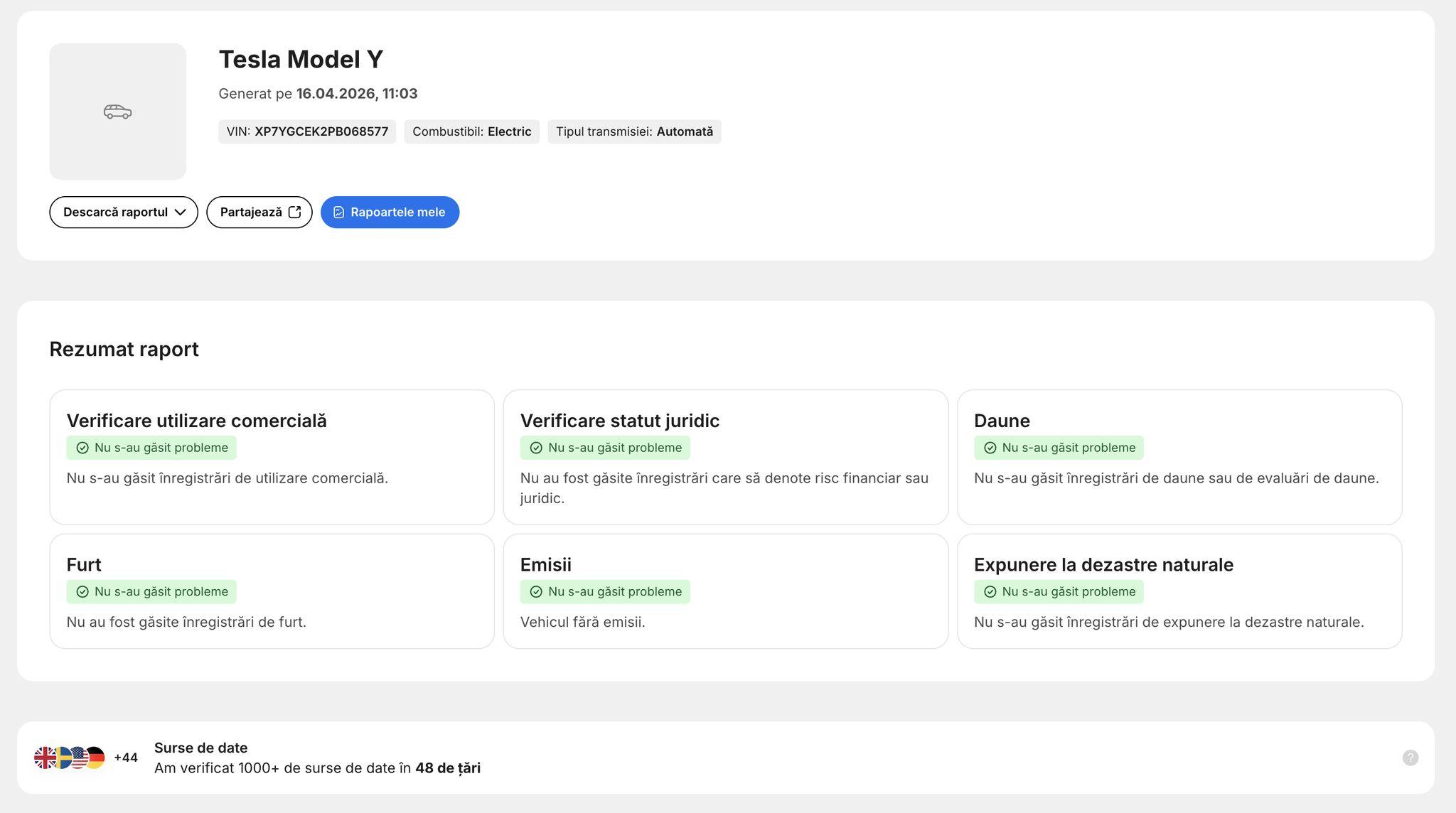Open Expunere la dezastre naturale card
Viewport: 1456px width, 813px height.
[x=1179, y=591]
